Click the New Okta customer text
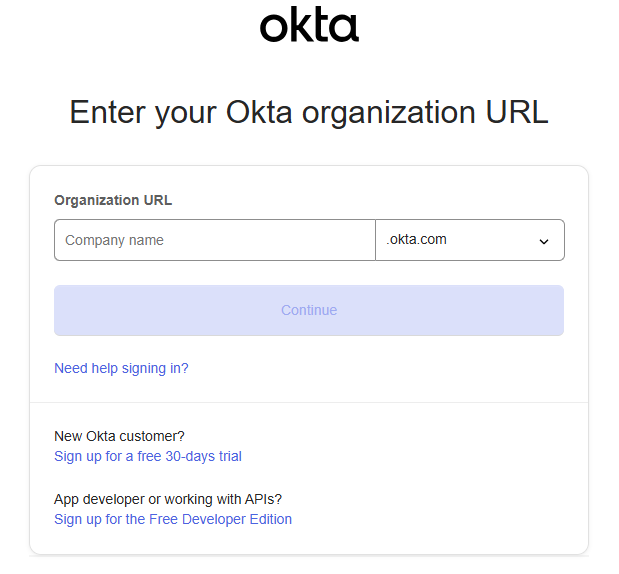The height and width of the screenshot is (574, 619). (119, 436)
